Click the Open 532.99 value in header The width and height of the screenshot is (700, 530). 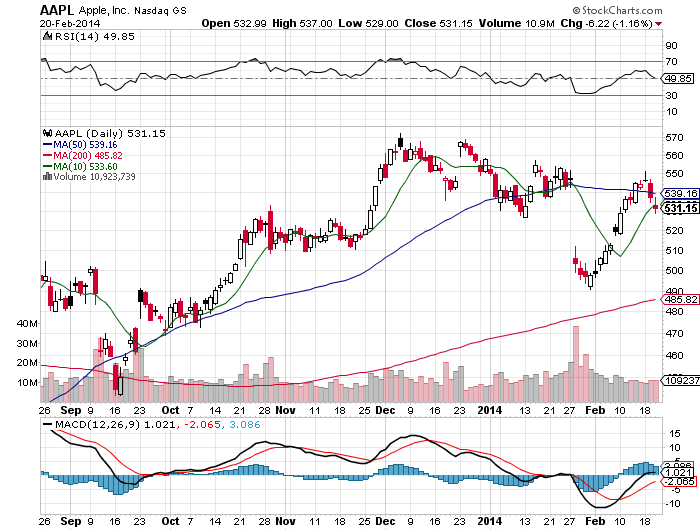click(x=234, y=23)
